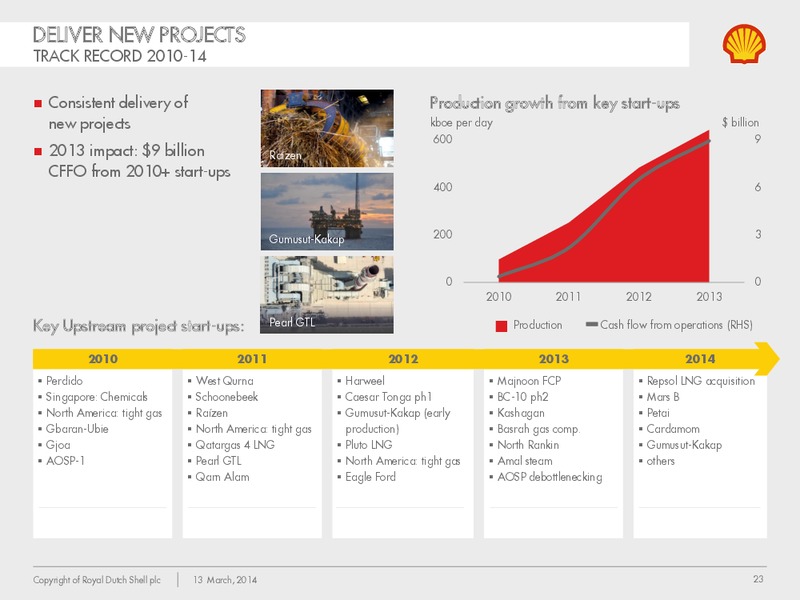The height and width of the screenshot is (600, 800).
Task: Click 'Key Upstream project start-ups:' heading
Action: click(x=138, y=326)
